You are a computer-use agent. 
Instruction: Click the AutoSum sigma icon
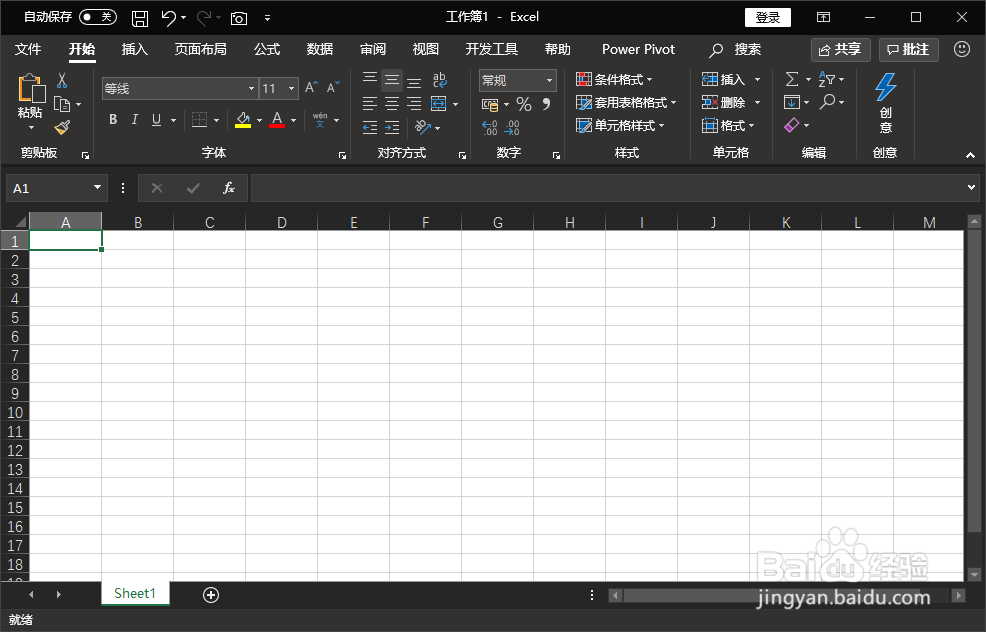coord(792,79)
